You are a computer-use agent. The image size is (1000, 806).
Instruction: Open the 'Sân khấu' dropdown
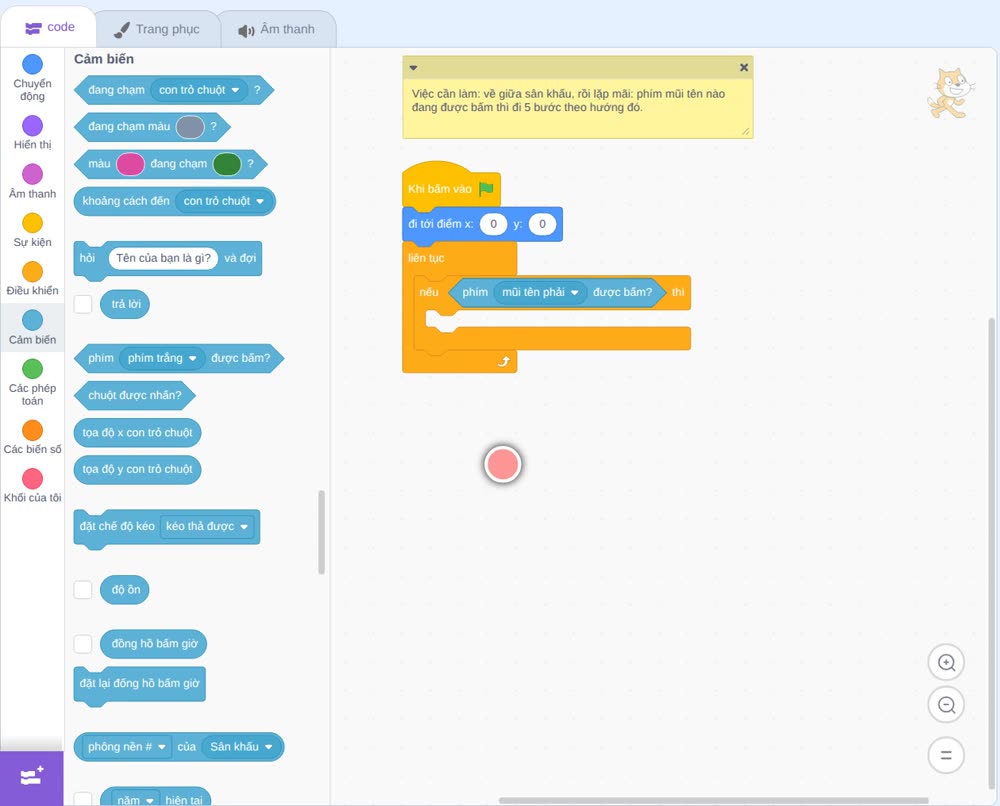(x=241, y=747)
